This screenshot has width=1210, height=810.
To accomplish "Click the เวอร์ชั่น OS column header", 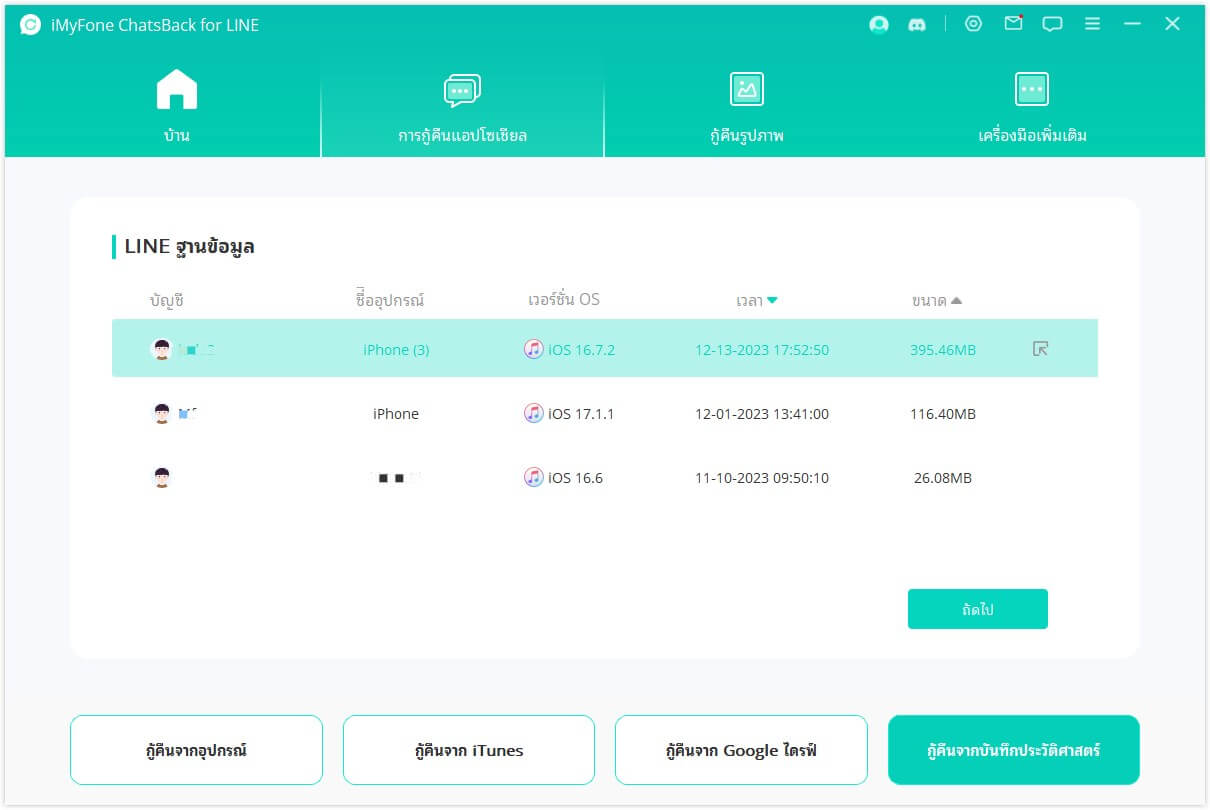I will click(x=564, y=300).
